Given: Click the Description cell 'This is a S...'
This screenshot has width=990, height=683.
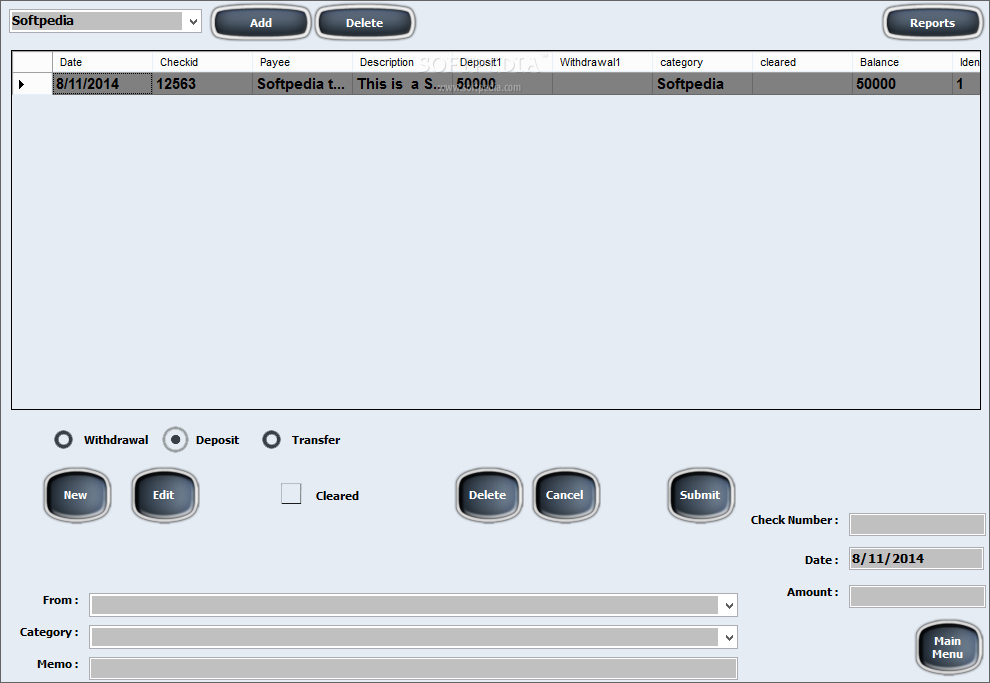Looking at the screenshot, I should [x=402, y=84].
